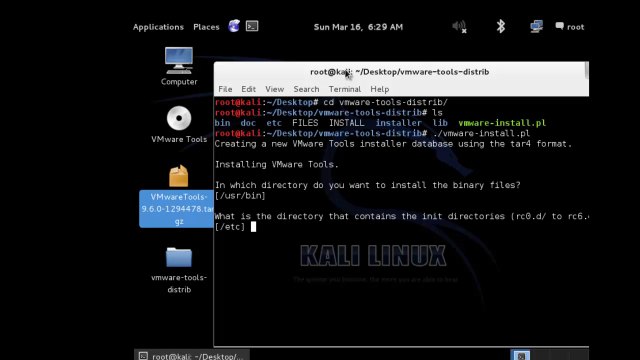The image size is (640, 360).
Task: Click the 'lib' directory in ls output
Action: pos(440,123)
